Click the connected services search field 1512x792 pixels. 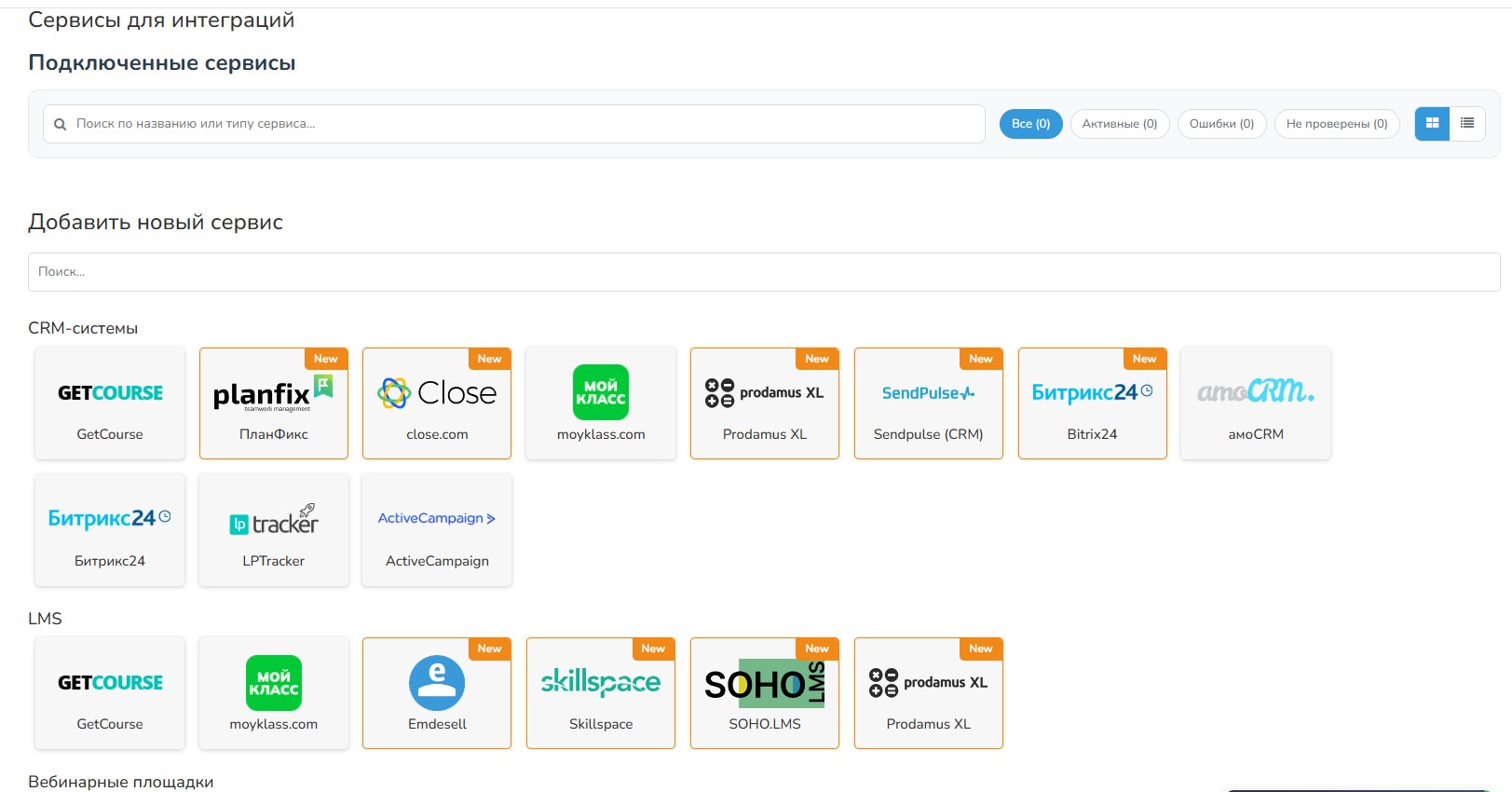522,124
